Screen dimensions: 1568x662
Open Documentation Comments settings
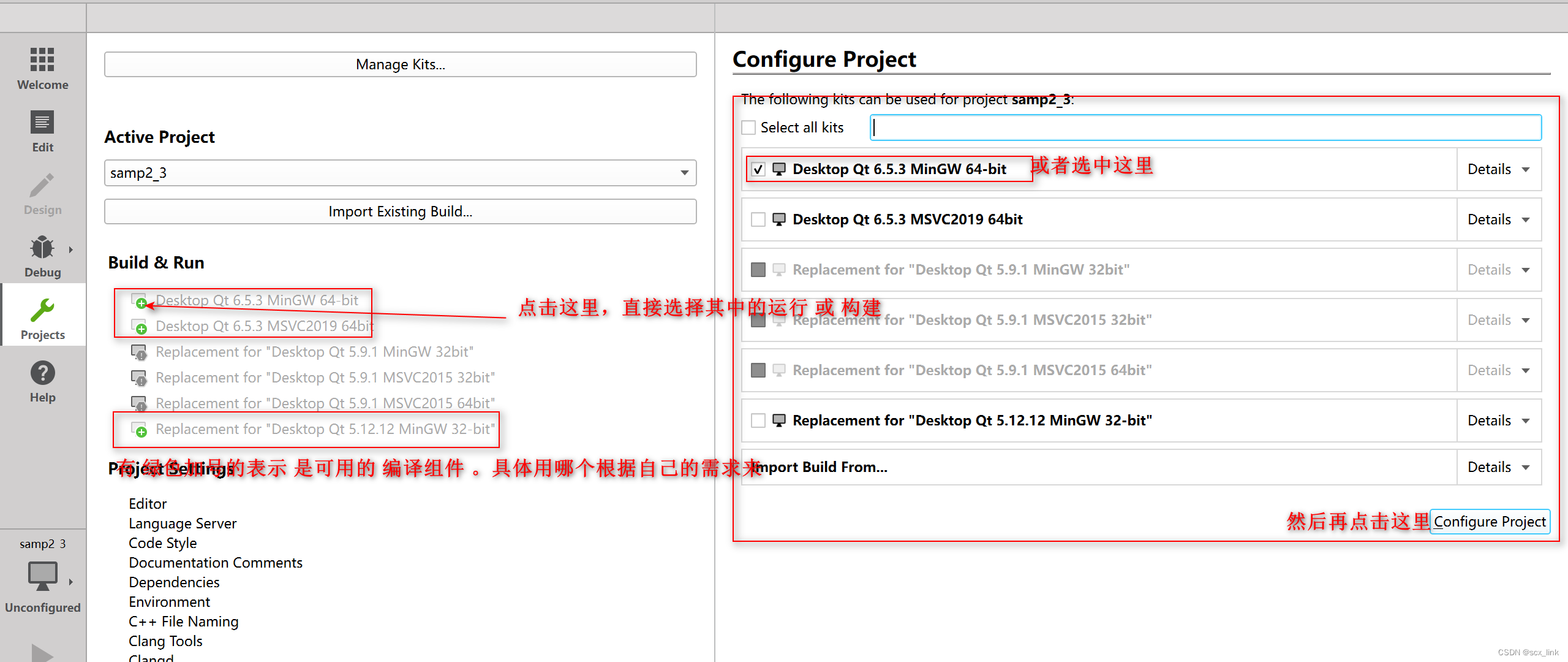pyautogui.click(x=216, y=563)
